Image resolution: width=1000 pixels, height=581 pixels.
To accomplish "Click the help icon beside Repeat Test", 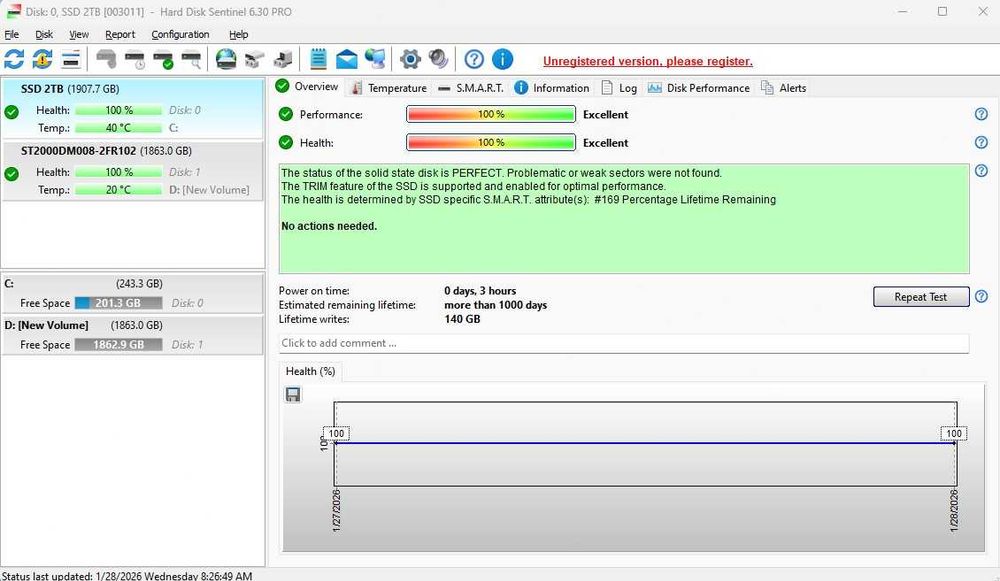I will [x=982, y=297].
